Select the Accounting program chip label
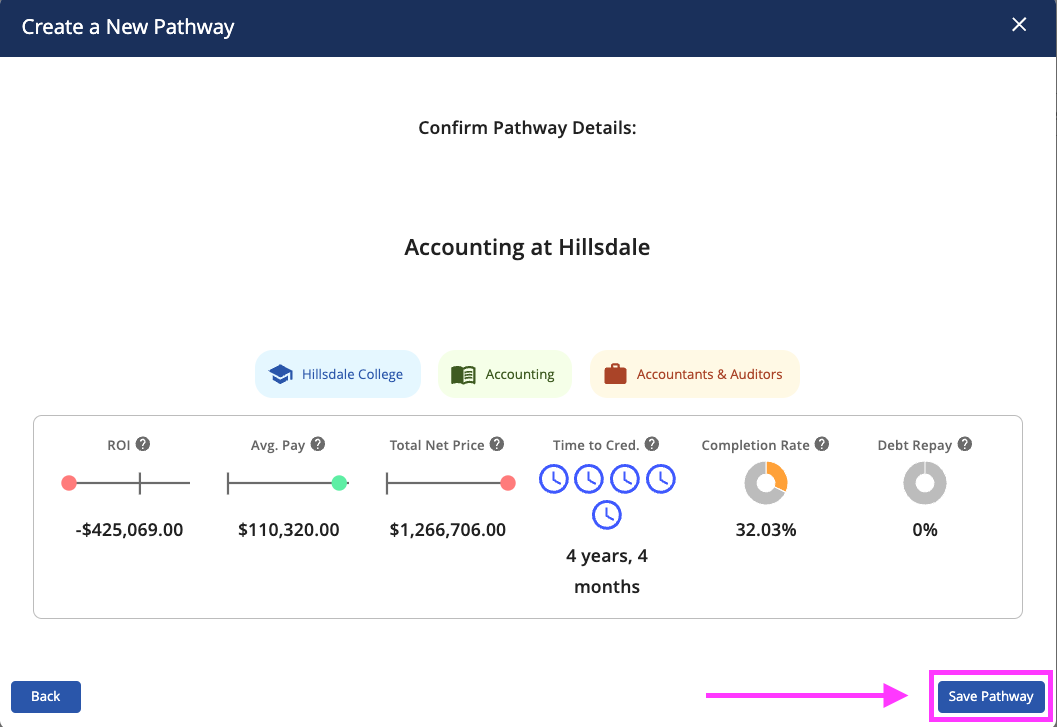This screenshot has width=1057, height=727. [520, 374]
